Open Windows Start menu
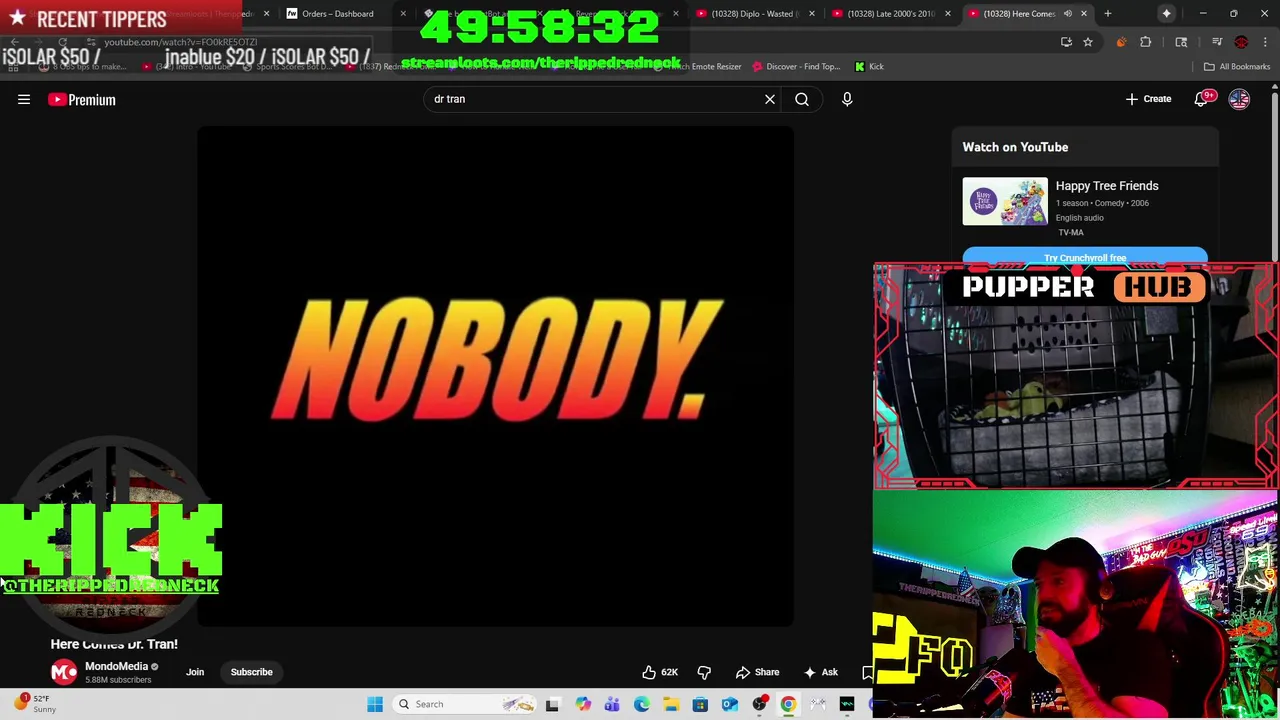Image resolution: width=1280 pixels, height=720 pixels. tap(375, 704)
